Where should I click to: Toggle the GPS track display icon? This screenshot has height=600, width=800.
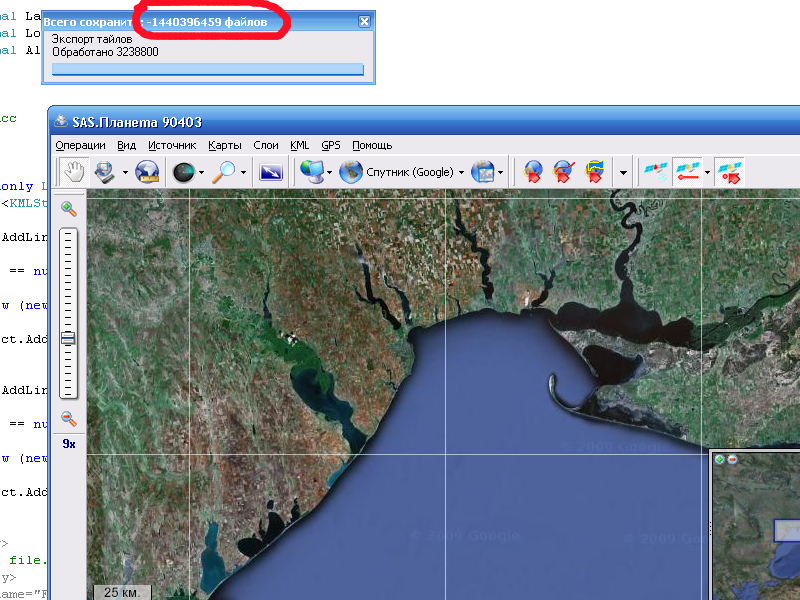[x=686, y=172]
